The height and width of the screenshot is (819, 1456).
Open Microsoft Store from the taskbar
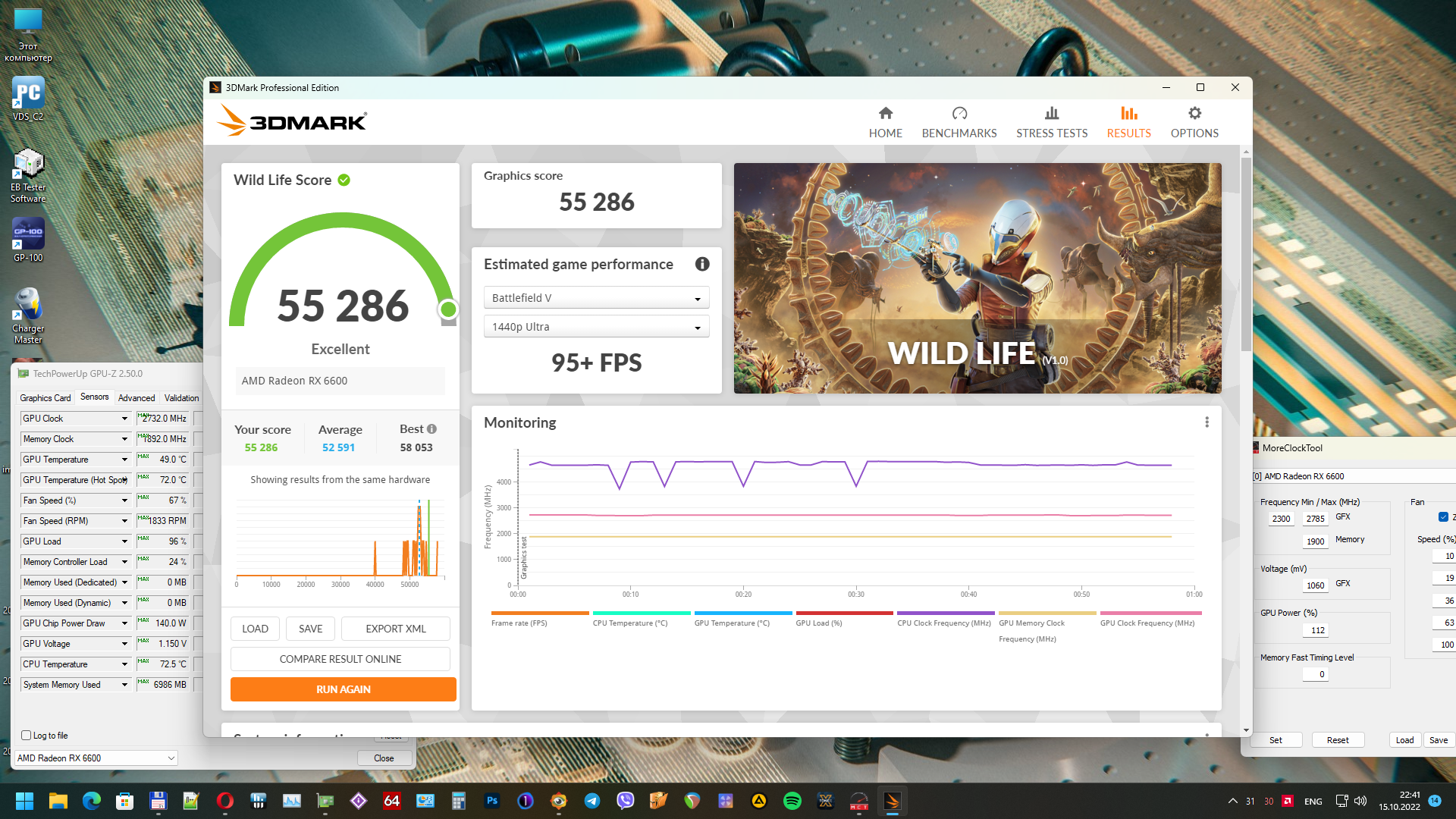tap(124, 801)
